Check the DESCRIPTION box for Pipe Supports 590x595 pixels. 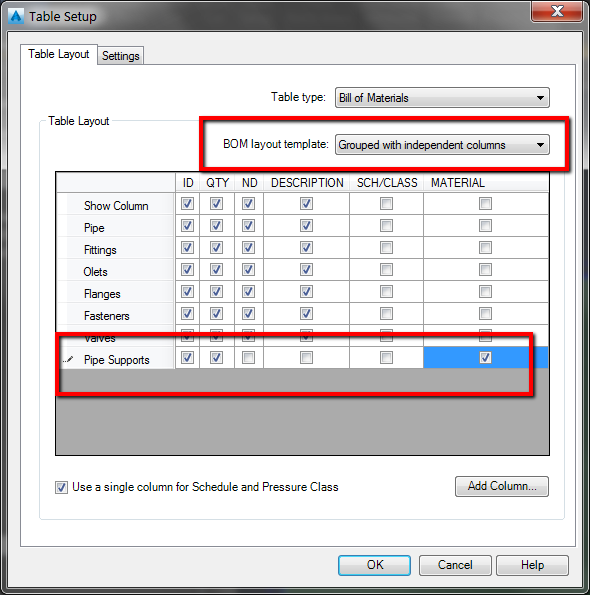(x=306, y=357)
